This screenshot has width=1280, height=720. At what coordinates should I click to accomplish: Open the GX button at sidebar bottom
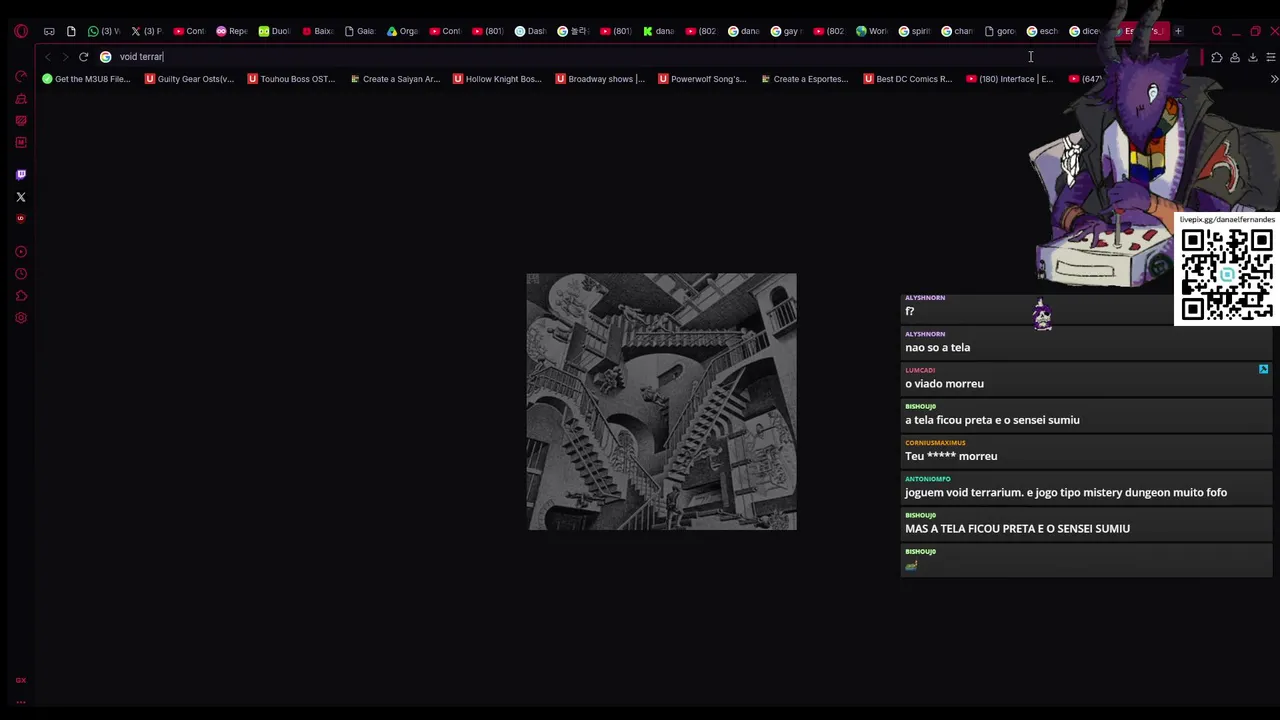21,680
